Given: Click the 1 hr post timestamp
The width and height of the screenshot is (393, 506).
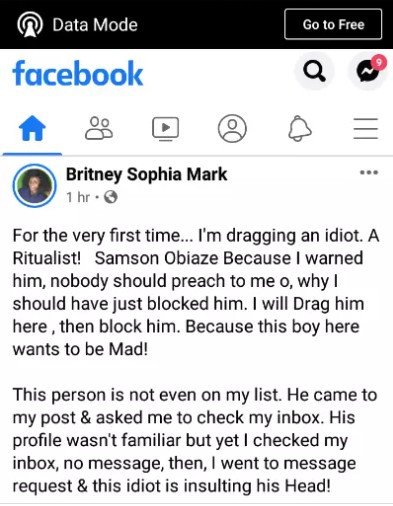Looking at the screenshot, I should [78, 197].
